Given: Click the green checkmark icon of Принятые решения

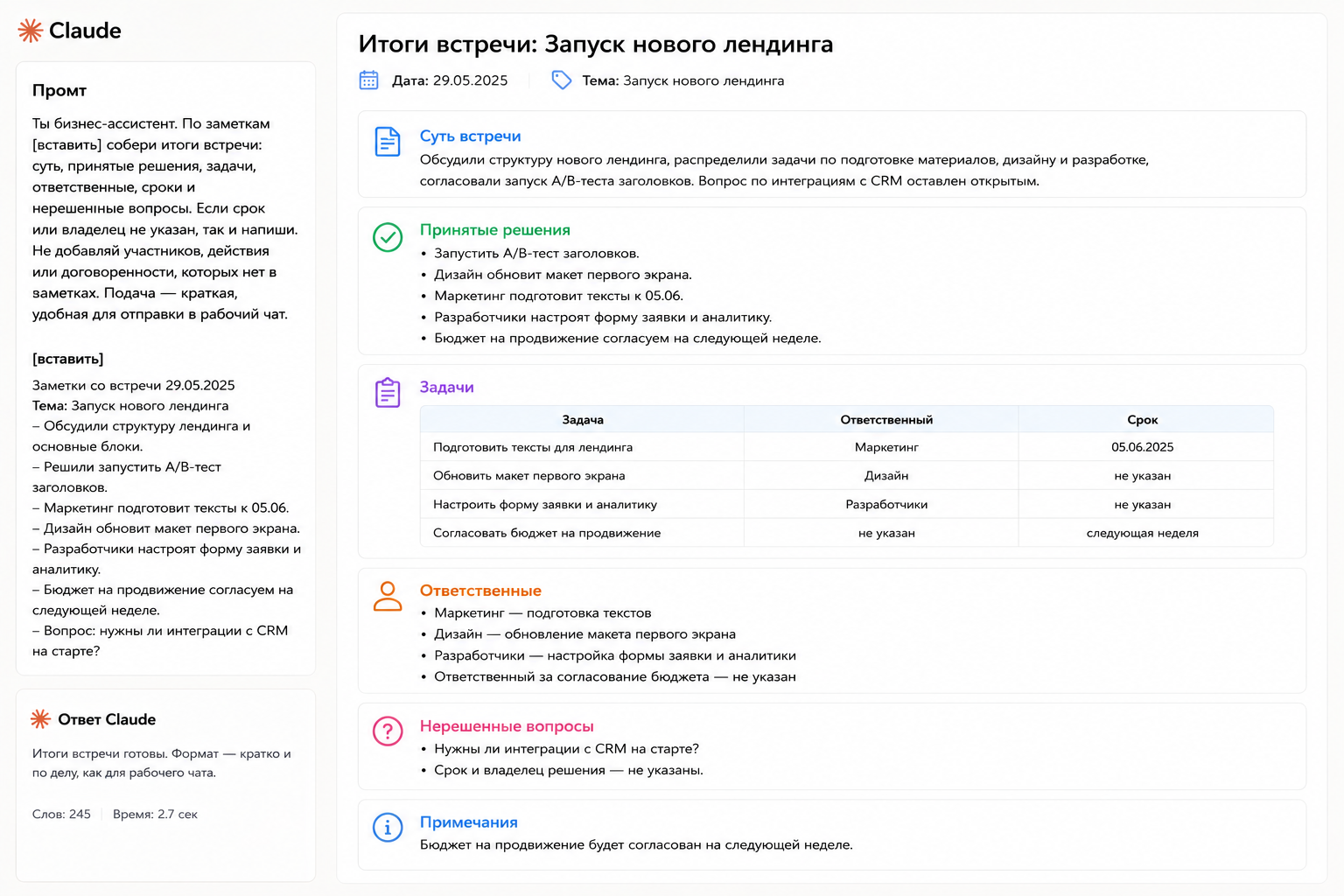Looking at the screenshot, I should click(x=388, y=237).
